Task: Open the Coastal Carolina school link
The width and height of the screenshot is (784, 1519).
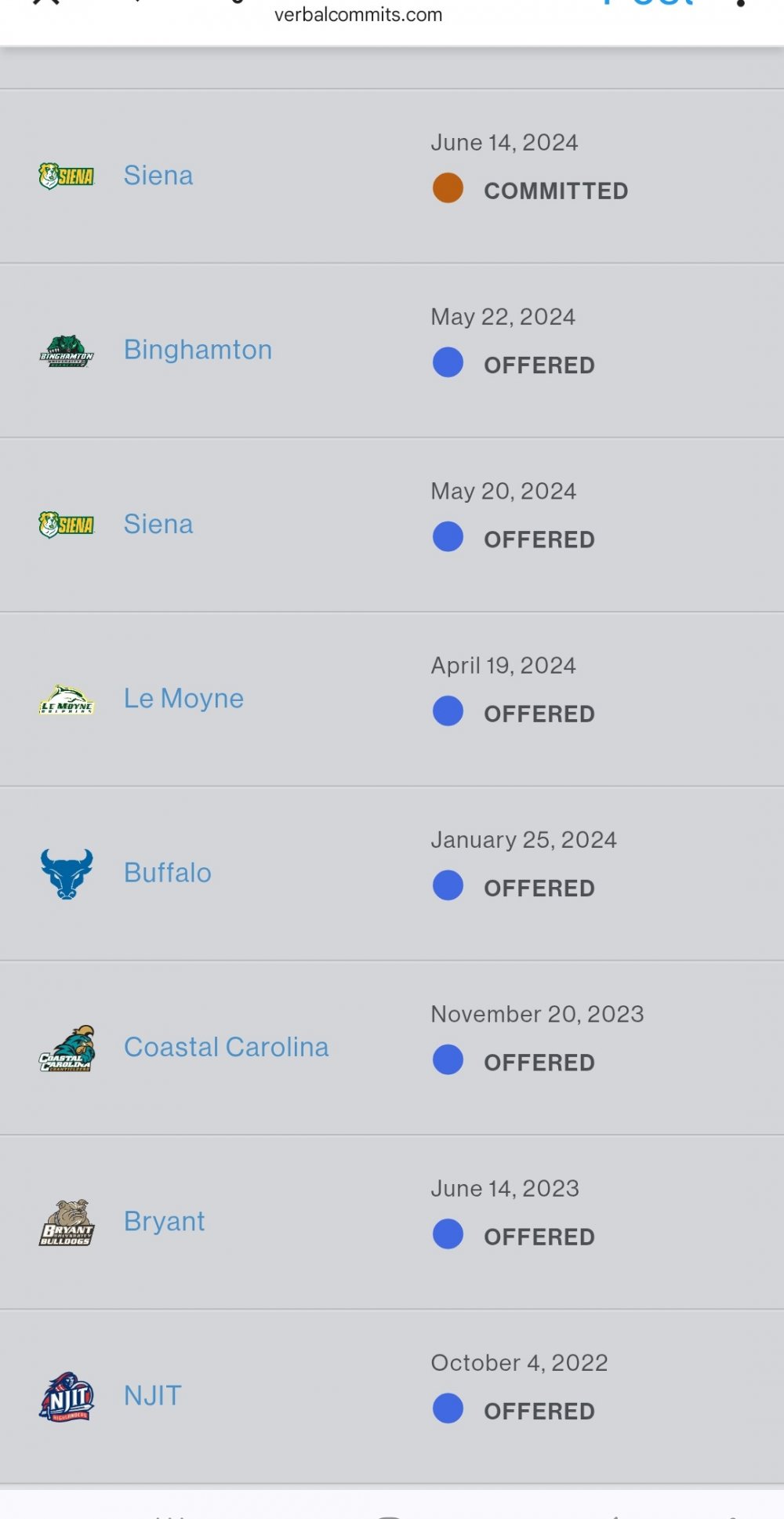Action: 226,1048
